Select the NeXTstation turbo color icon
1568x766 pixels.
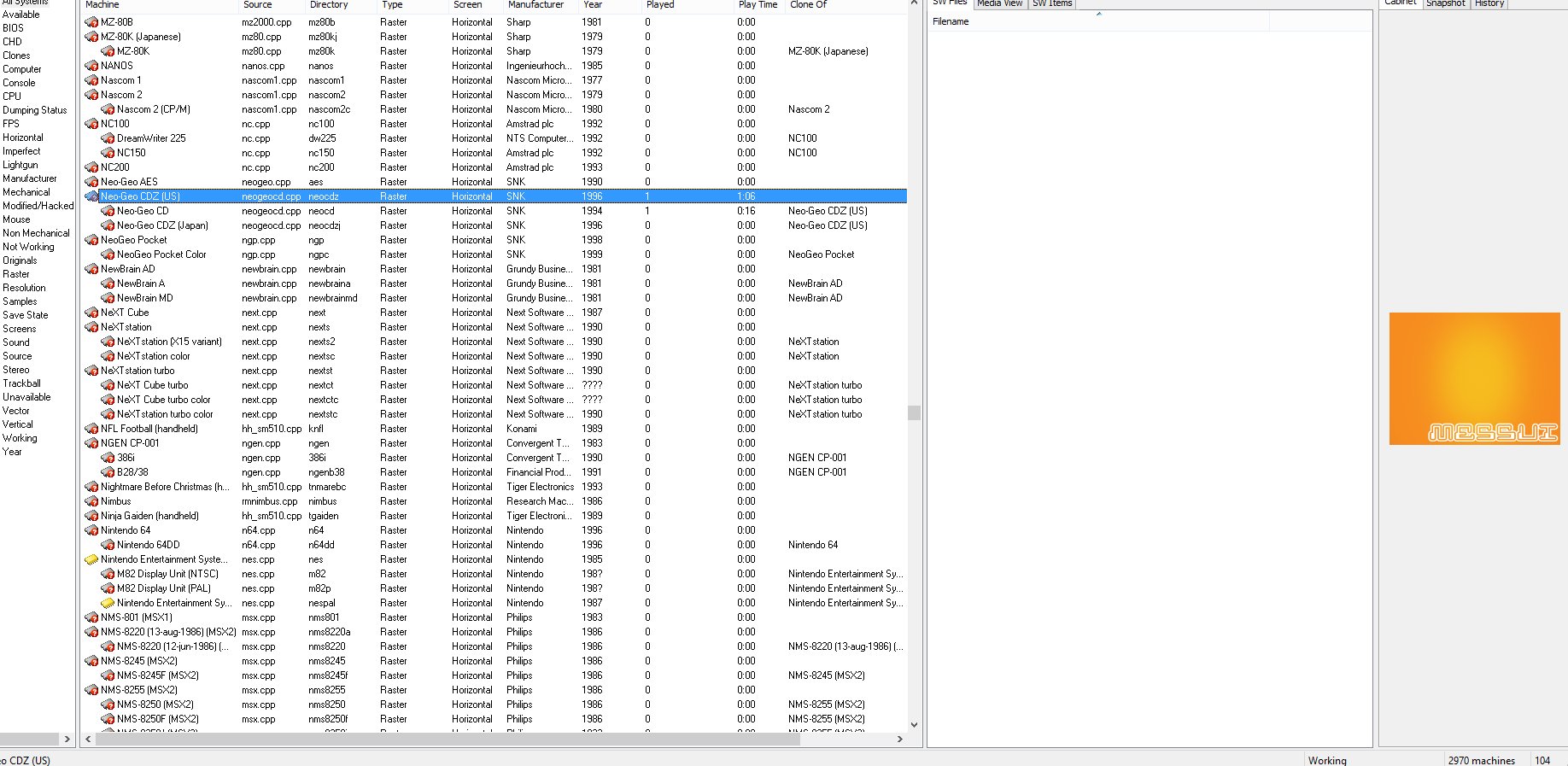pyautogui.click(x=108, y=414)
